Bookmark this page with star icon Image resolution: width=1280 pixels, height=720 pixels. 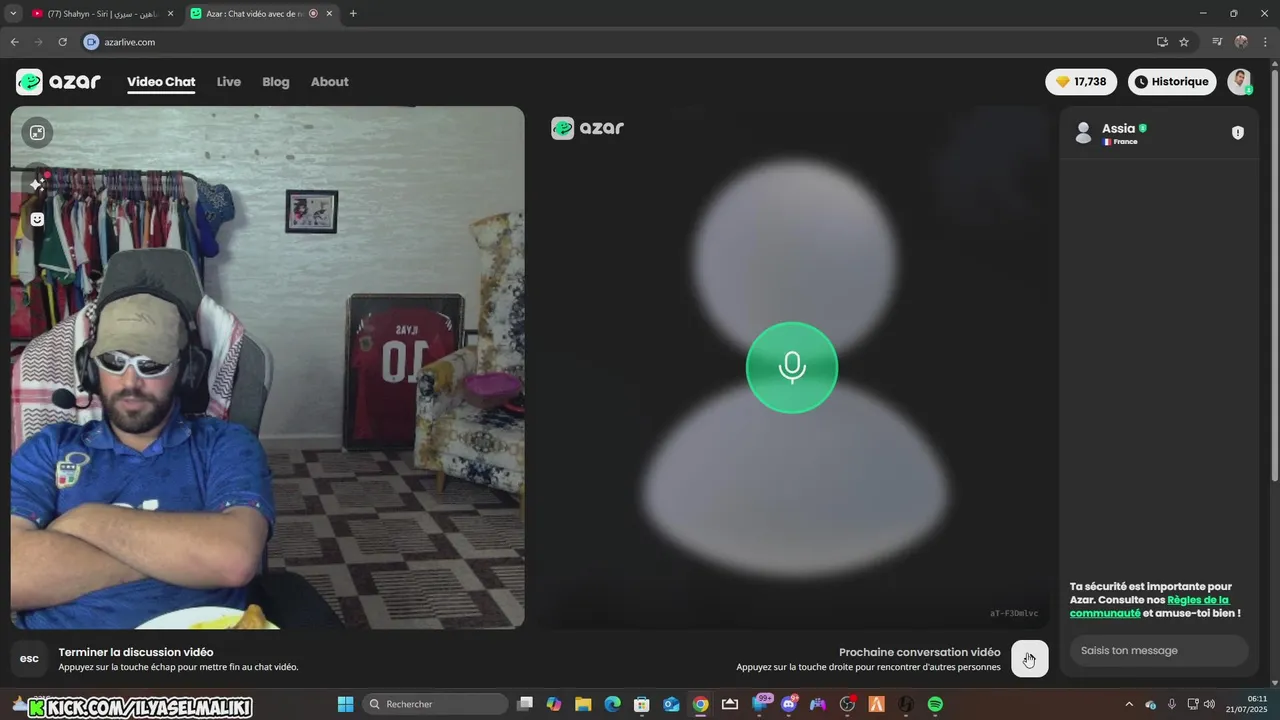1184,42
